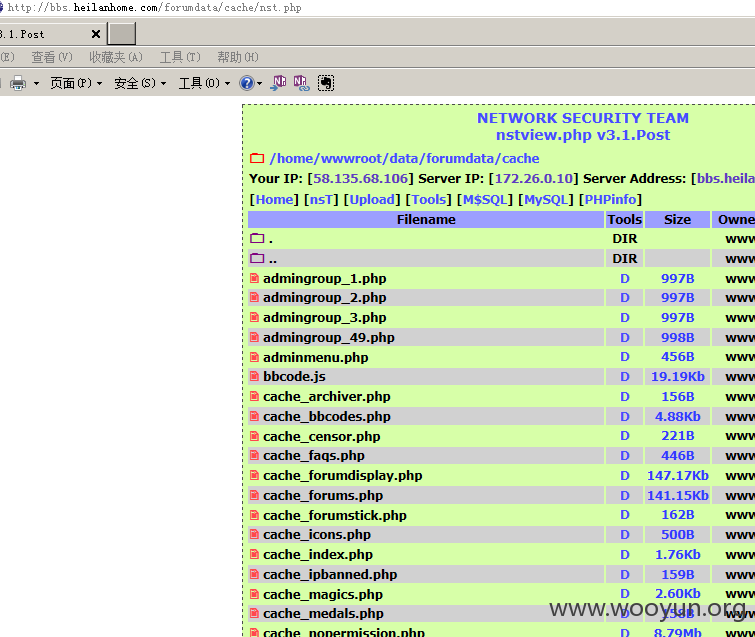Click the 19.19Kb size of bbcode.js

coord(677,377)
